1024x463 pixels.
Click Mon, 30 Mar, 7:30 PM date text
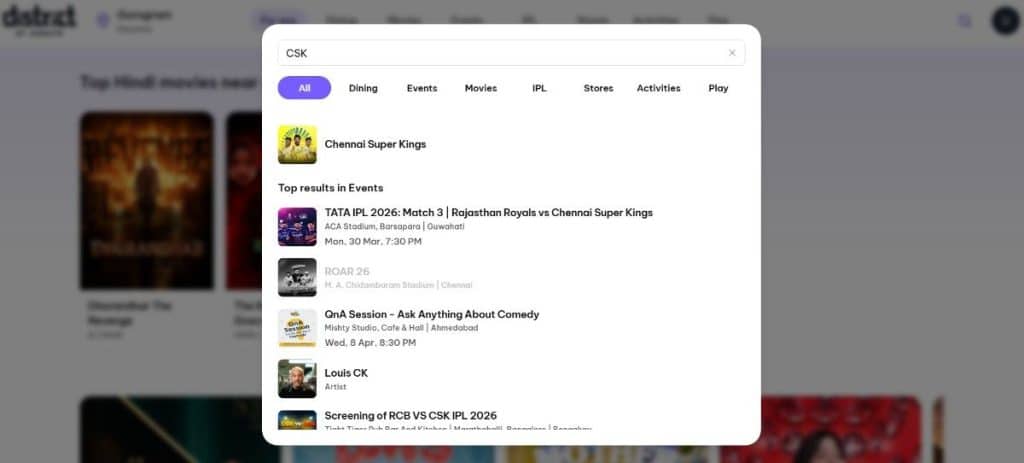click(x=373, y=242)
